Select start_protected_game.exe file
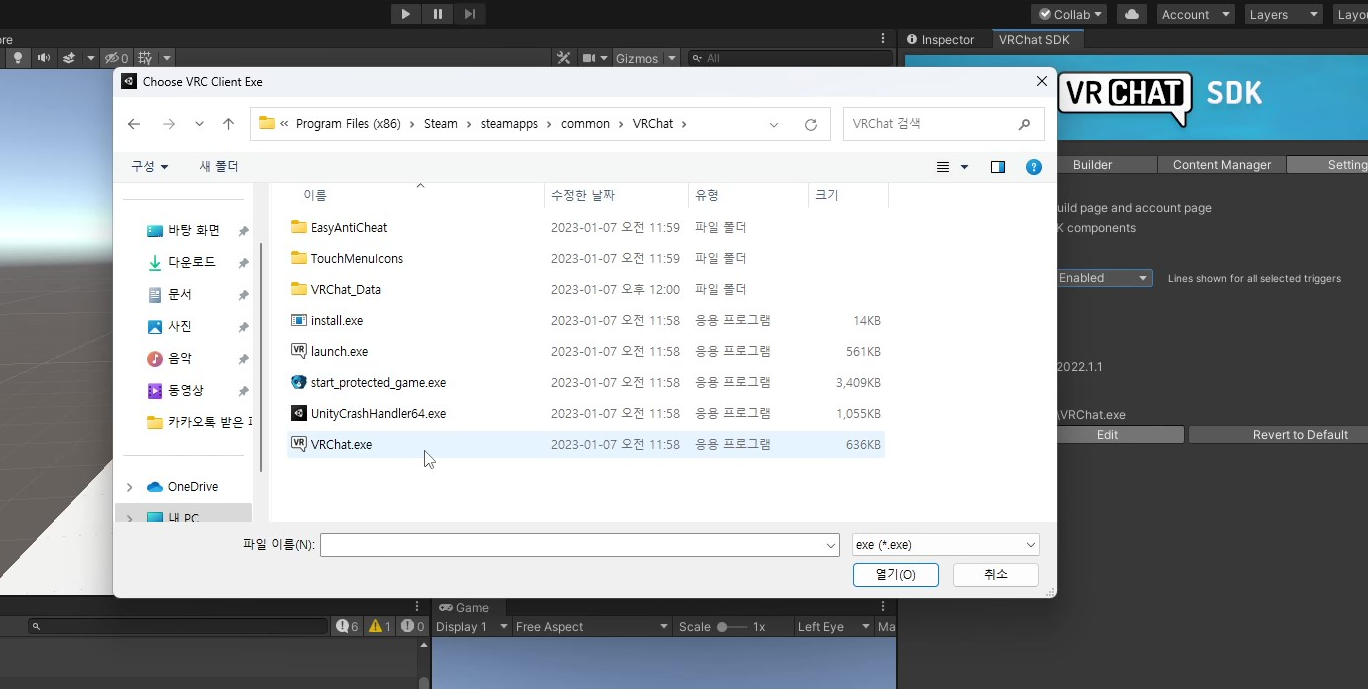Screen dimensions: 1368x689 click(x=585, y=382)
